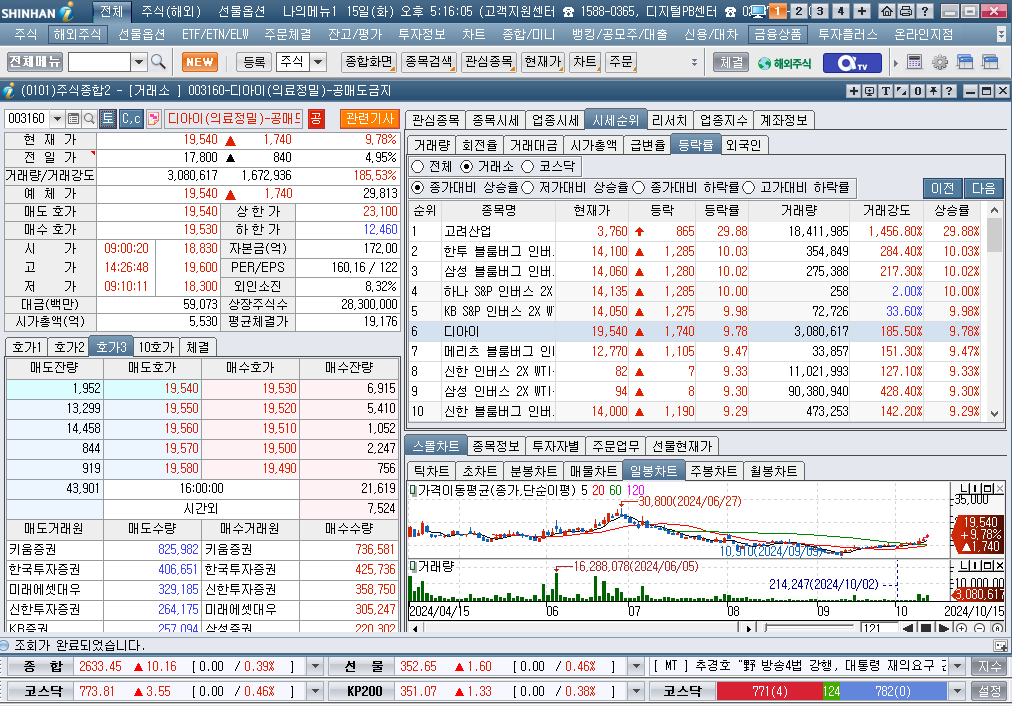
Task: Open the alpha TV icon
Action: pyautogui.click(x=851, y=63)
